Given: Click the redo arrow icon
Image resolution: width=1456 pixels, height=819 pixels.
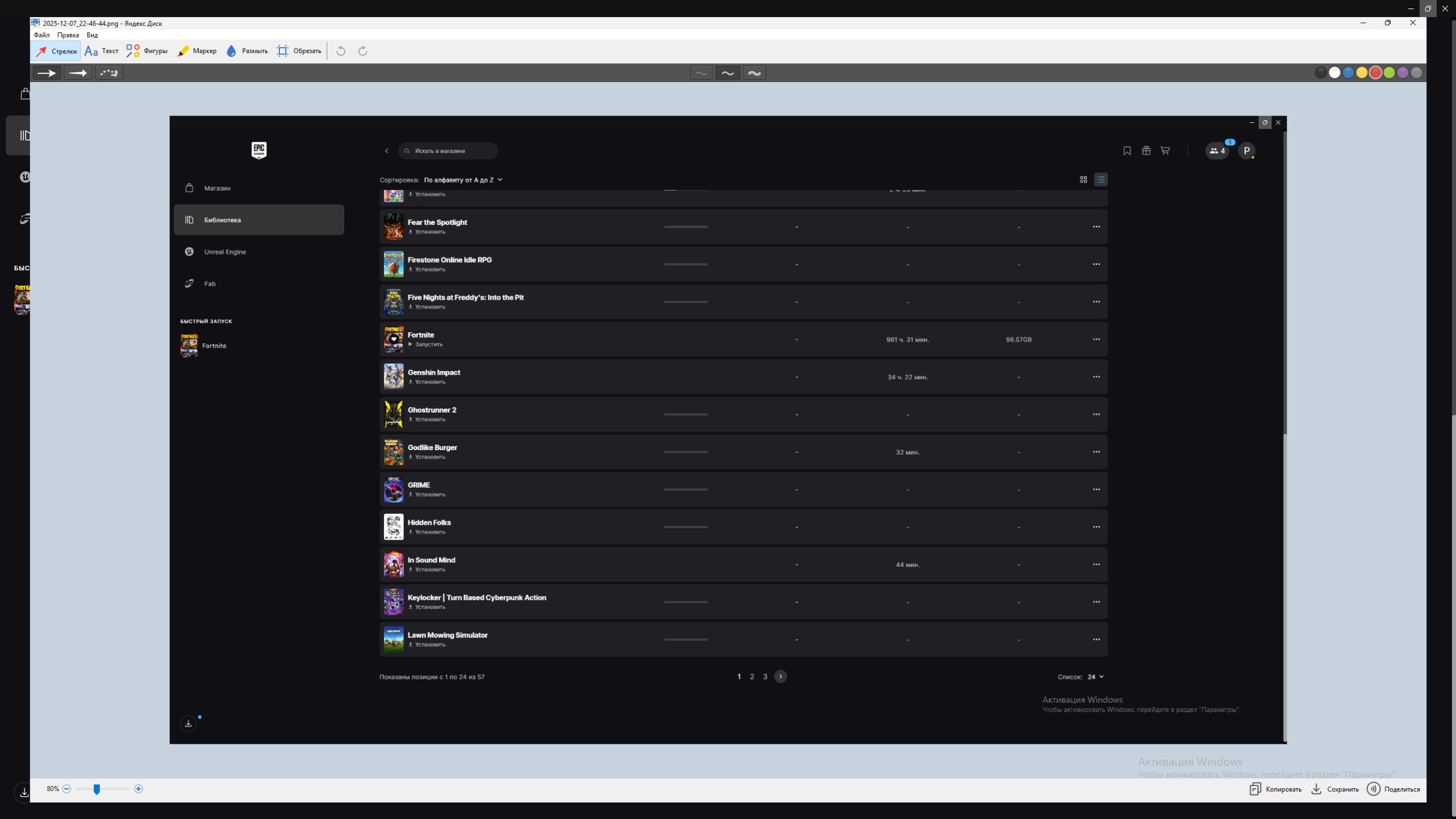Looking at the screenshot, I should (362, 51).
